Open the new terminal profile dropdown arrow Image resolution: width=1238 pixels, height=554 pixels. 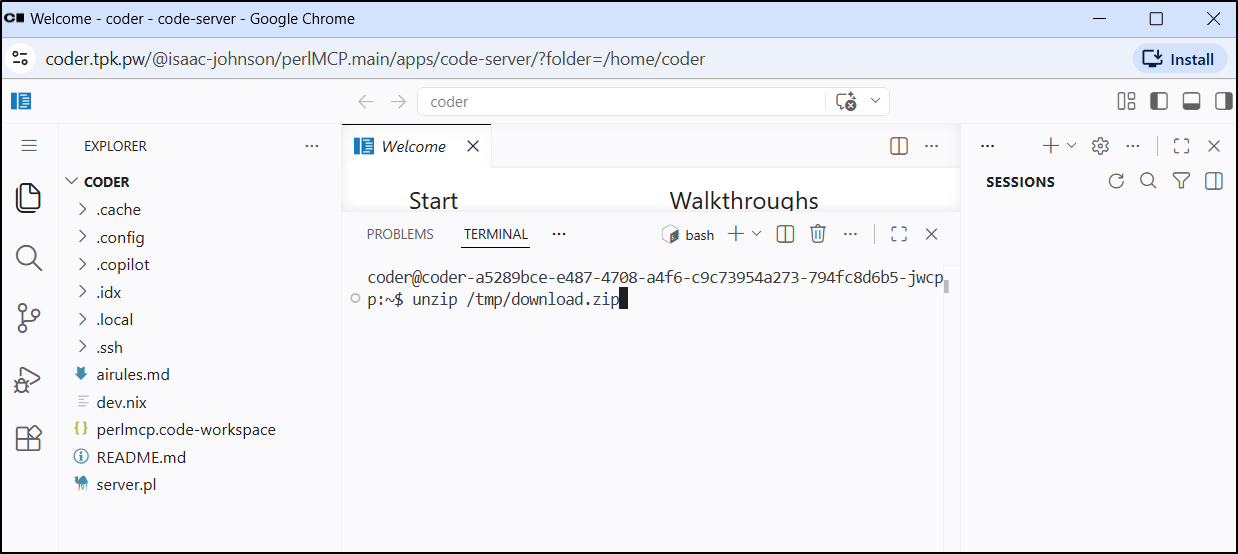[756, 233]
